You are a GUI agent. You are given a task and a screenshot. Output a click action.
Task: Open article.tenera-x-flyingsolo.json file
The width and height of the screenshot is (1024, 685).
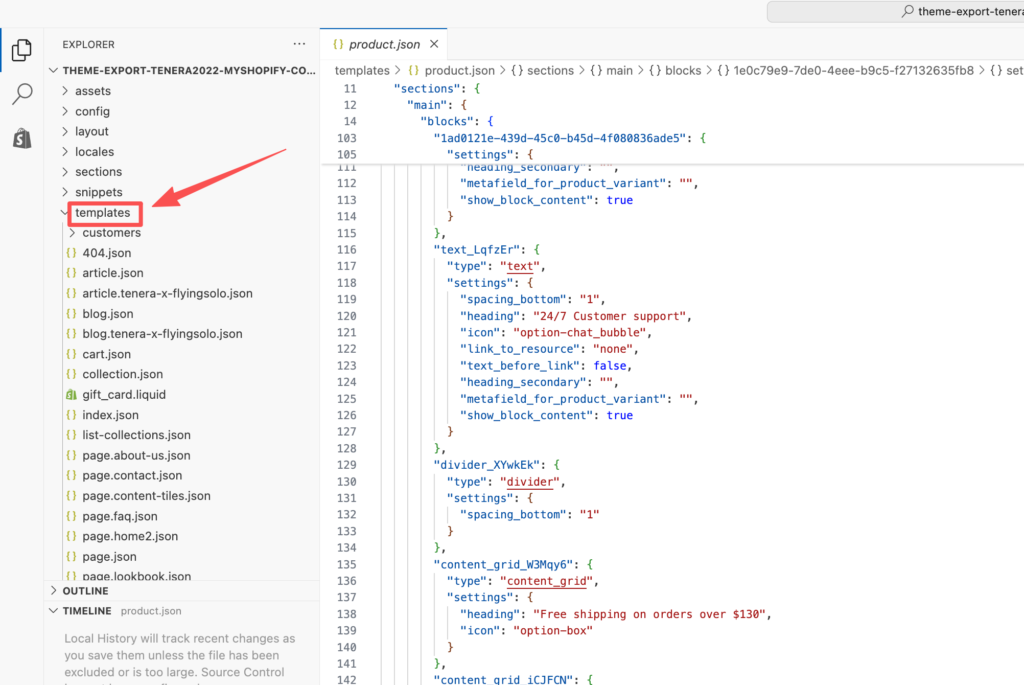coord(167,294)
